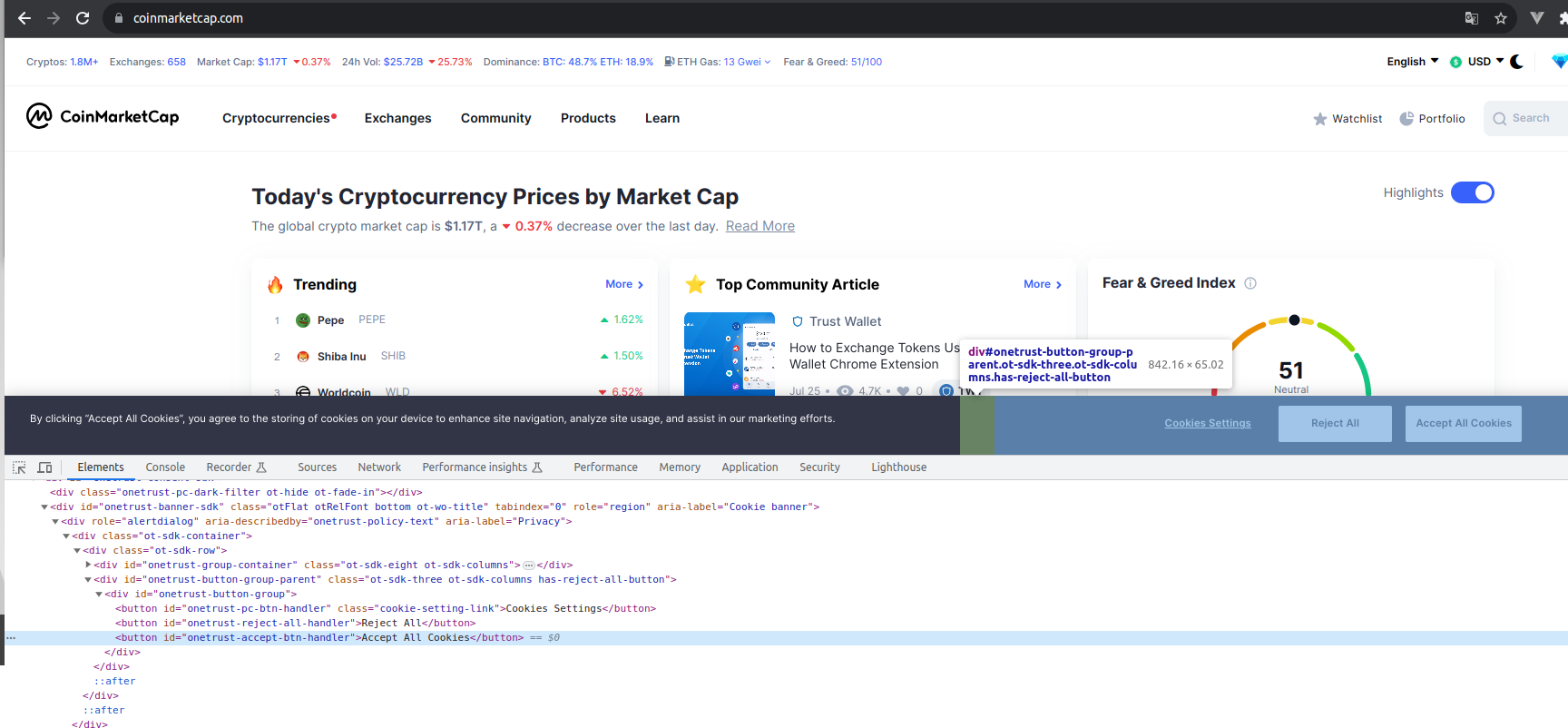Expand the onetrust-group-container div node

pos(88,565)
